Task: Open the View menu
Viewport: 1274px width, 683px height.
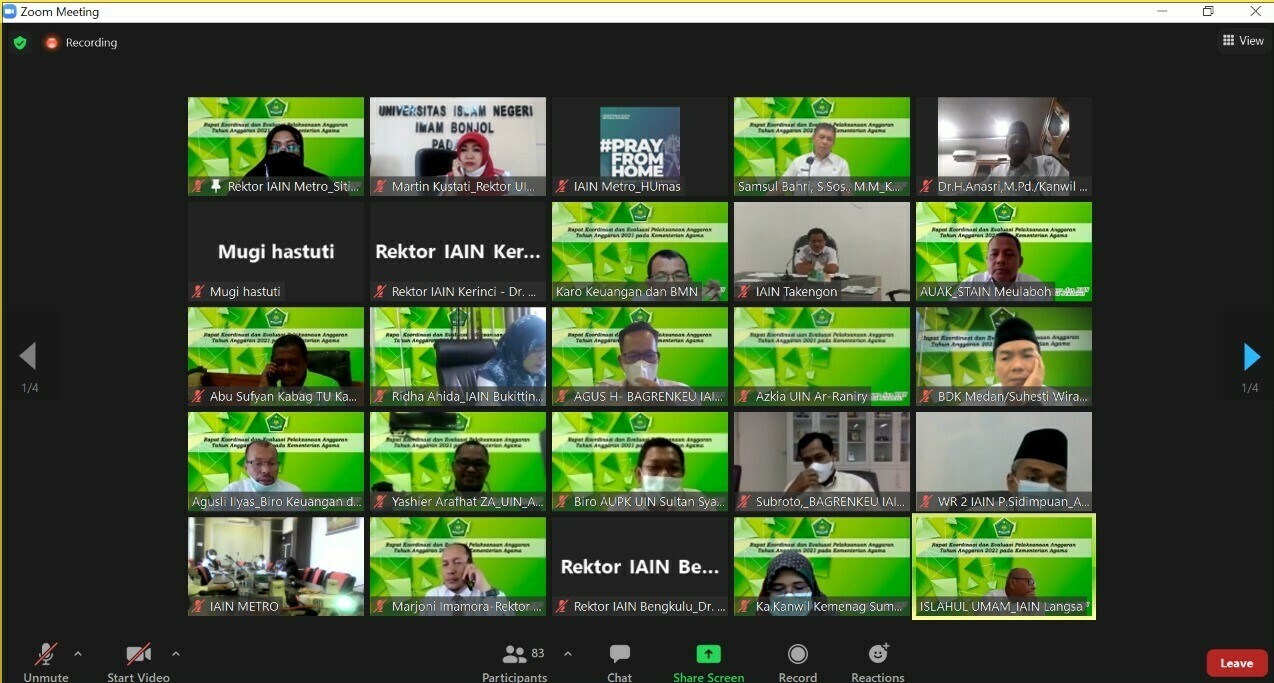Action: click(1243, 40)
